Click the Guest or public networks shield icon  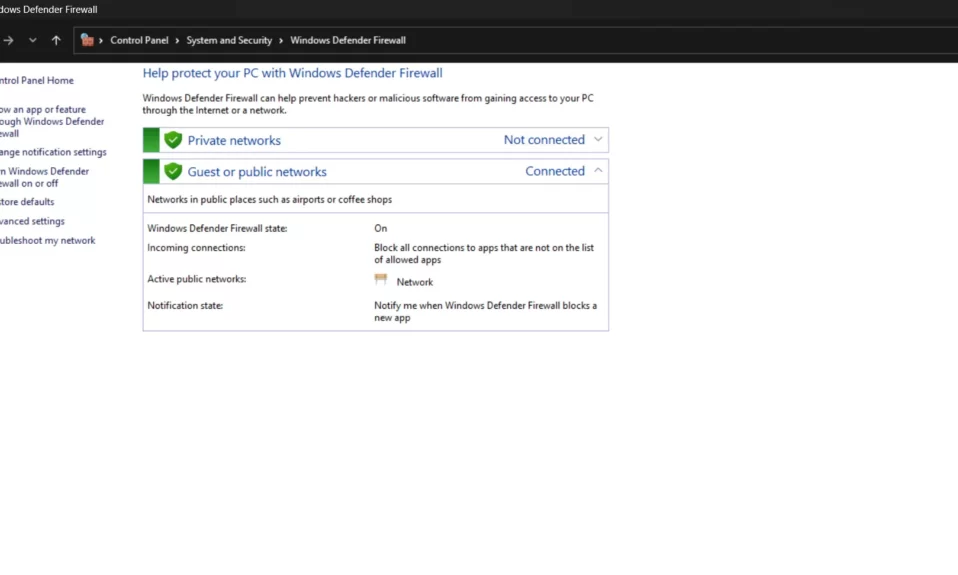[x=173, y=171]
